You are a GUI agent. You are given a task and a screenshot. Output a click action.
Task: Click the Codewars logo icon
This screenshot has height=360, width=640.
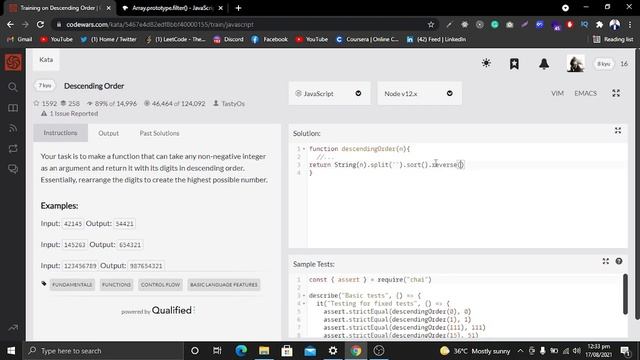coord(13,62)
